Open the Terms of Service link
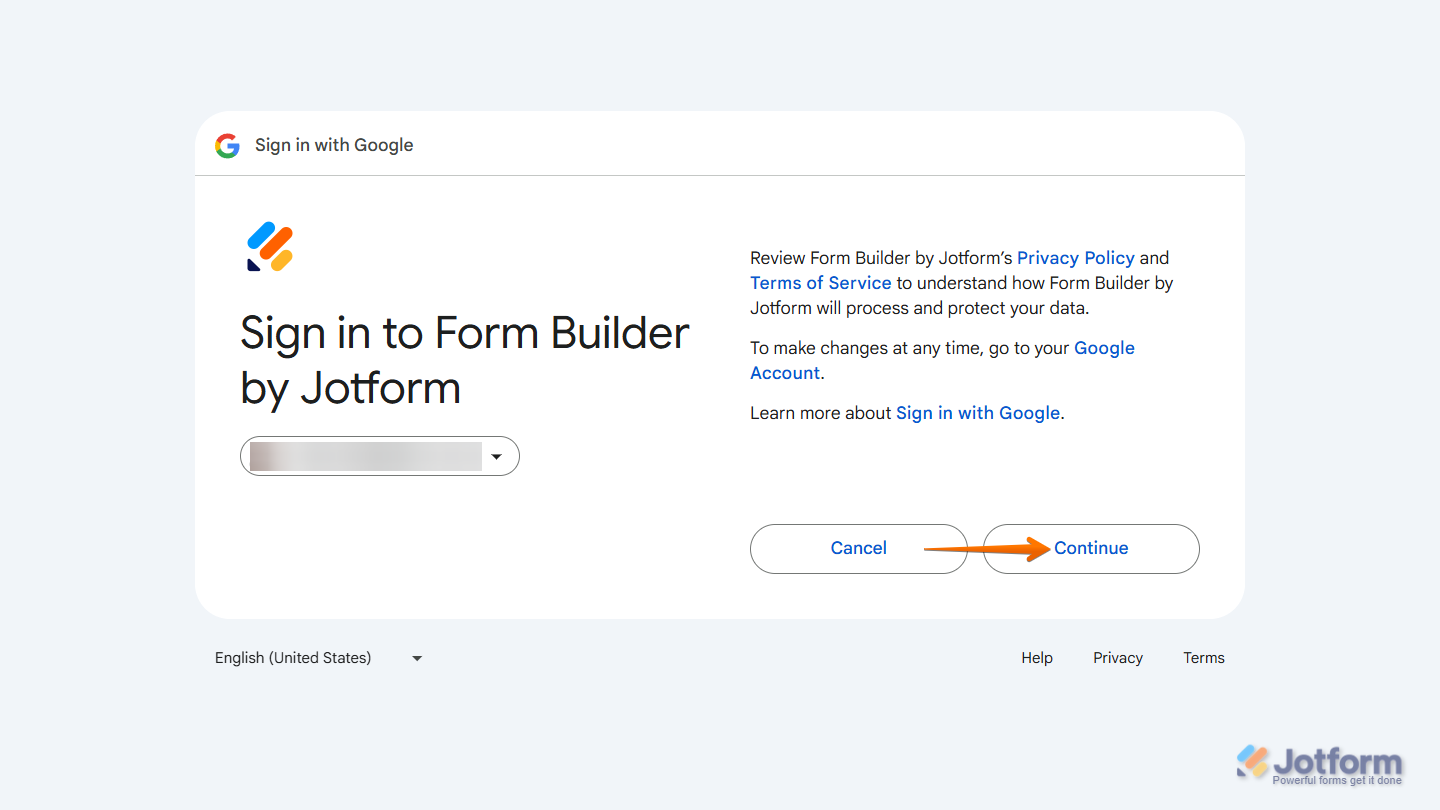This screenshot has width=1440, height=810. point(820,283)
